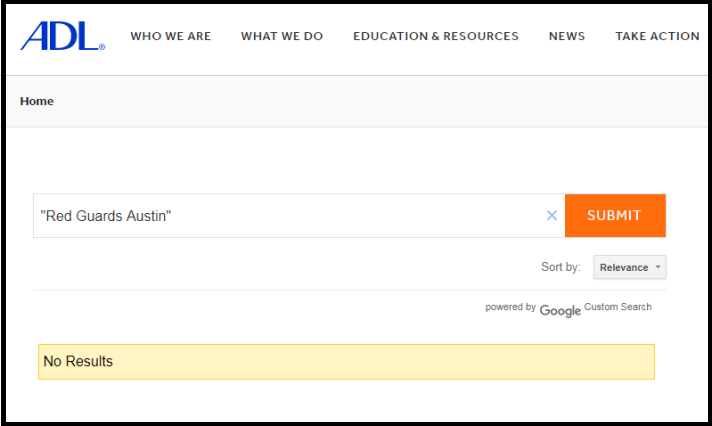712x426 pixels.
Task: Click the registered trademark symbol on logo
Action: (102, 47)
